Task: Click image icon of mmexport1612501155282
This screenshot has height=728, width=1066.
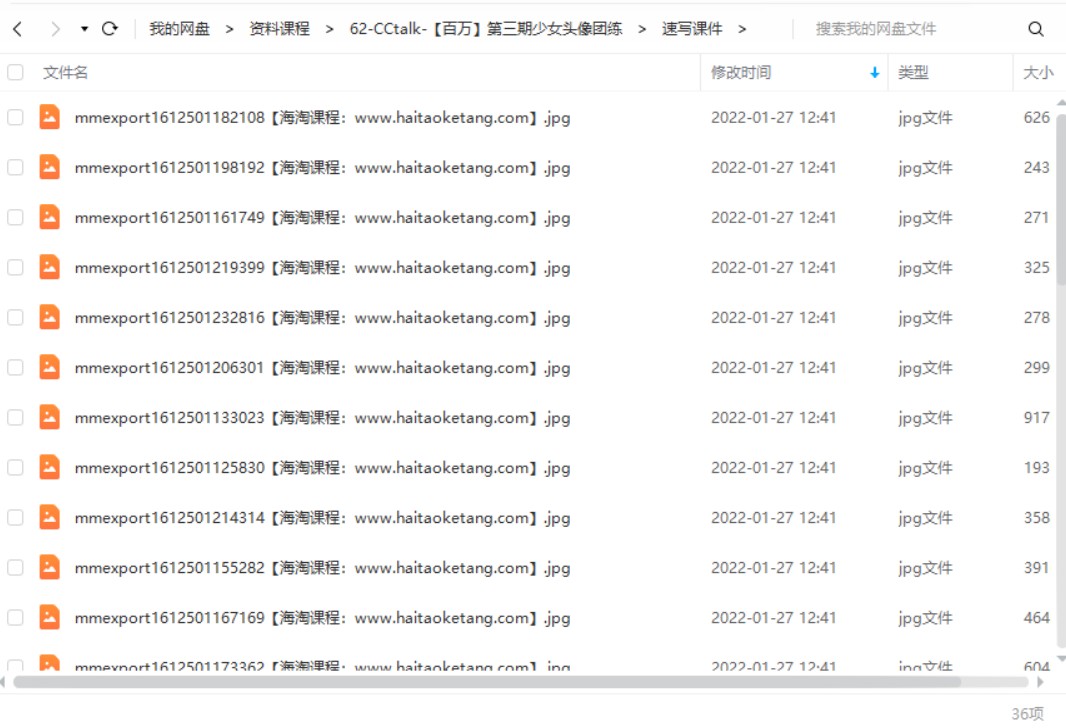Action: (50, 567)
